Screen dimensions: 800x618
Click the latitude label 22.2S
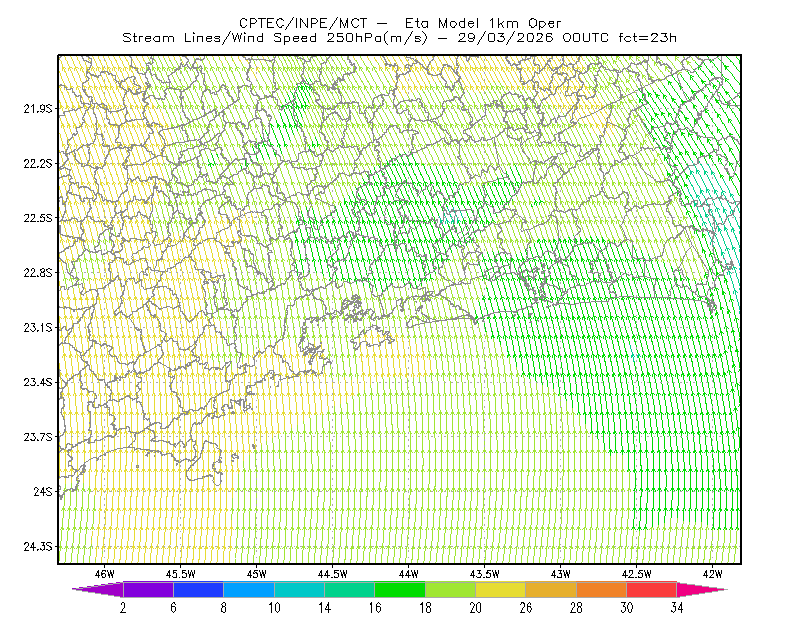pyautogui.click(x=38, y=163)
